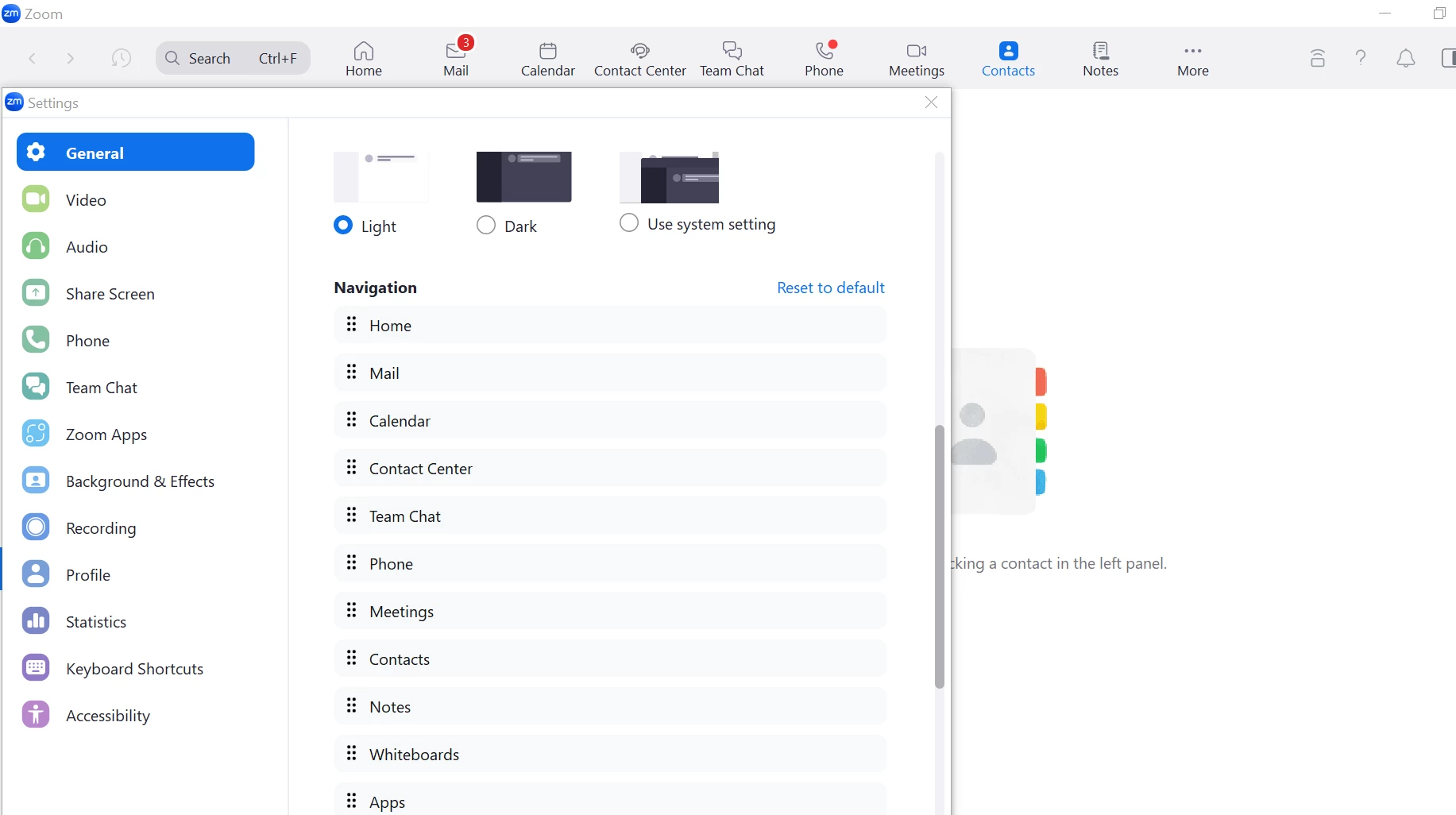Open Recording settings

click(135, 527)
